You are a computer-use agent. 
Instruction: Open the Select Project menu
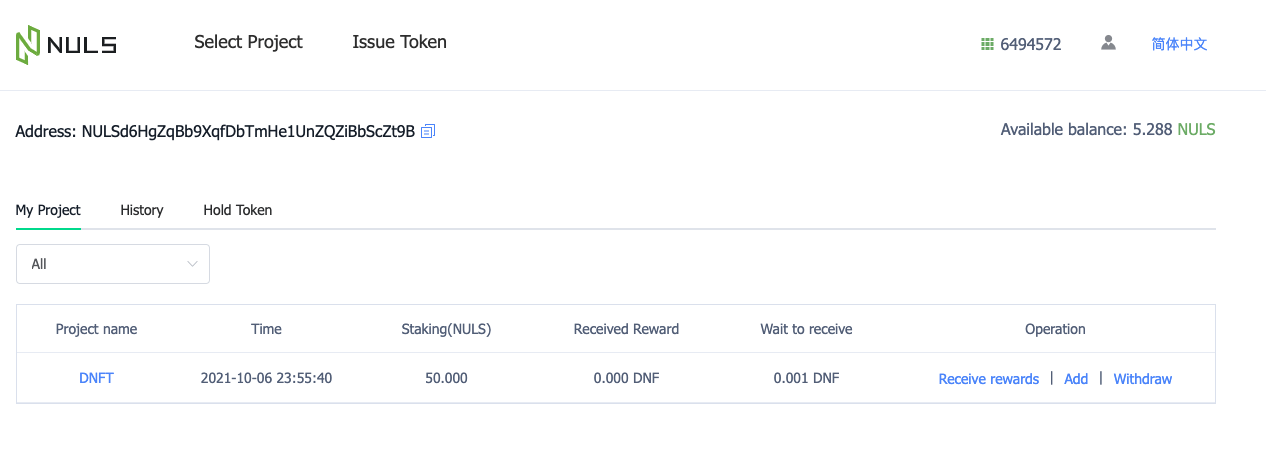(248, 42)
